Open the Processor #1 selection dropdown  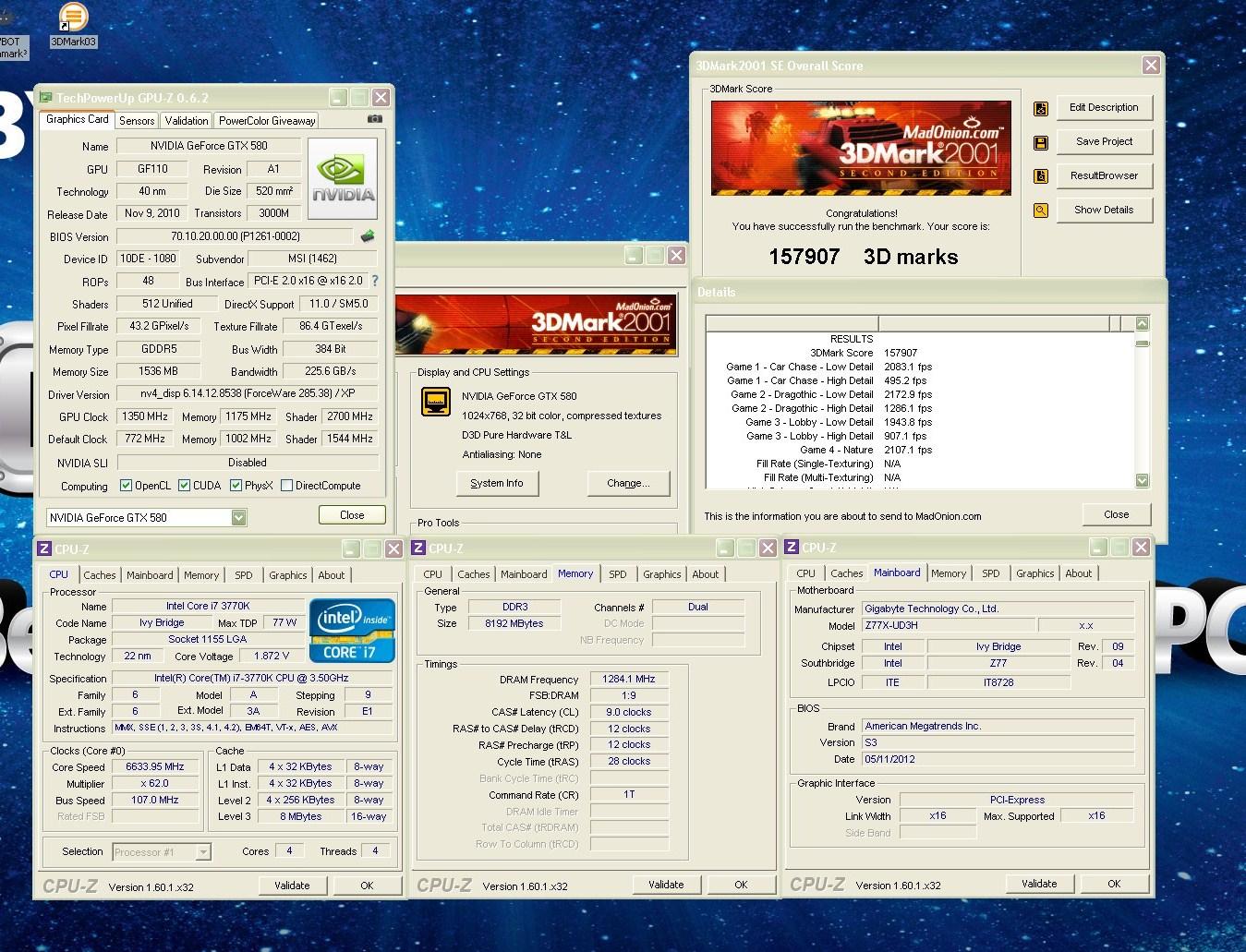(x=203, y=852)
